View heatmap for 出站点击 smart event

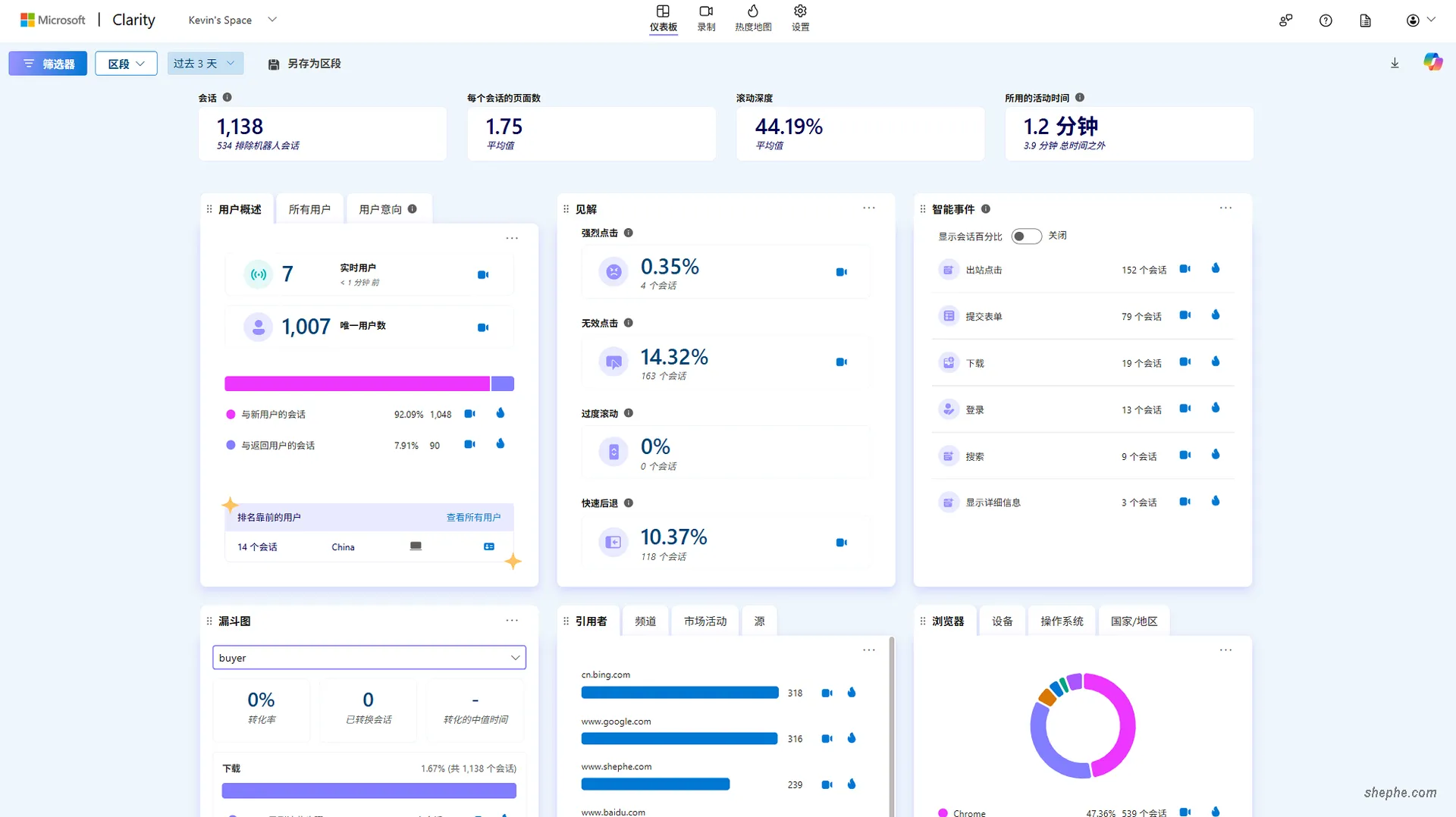pos(1216,268)
